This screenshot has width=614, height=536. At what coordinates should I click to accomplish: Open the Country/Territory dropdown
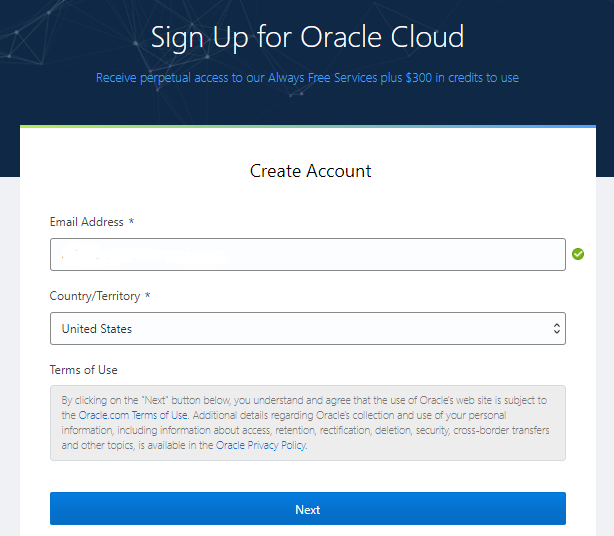point(307,328)
